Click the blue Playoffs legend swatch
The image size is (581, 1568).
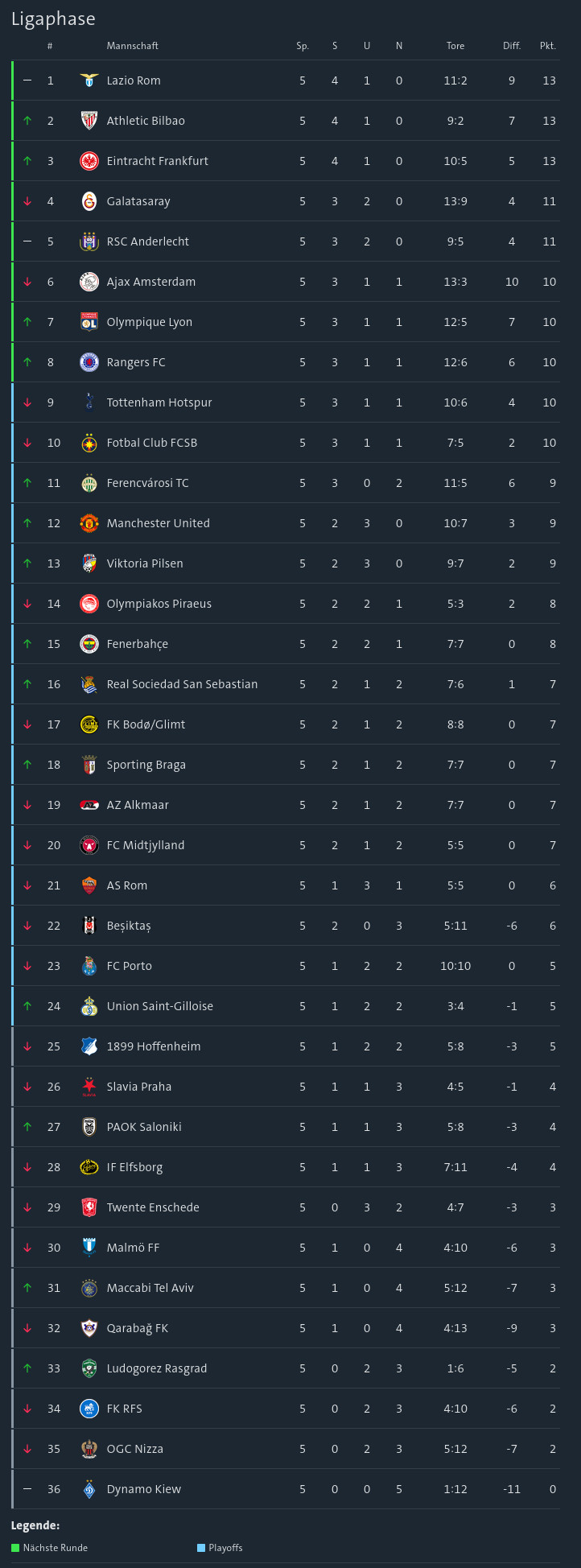[201, 1548]
